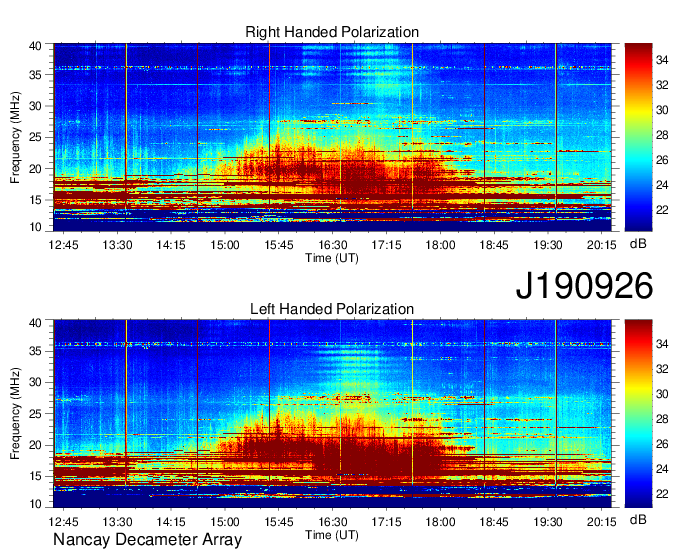Click the 28 value on the Right Handed color bar
Image resolution: width=680 pixels, height=552 pixels.
point(662,135)
